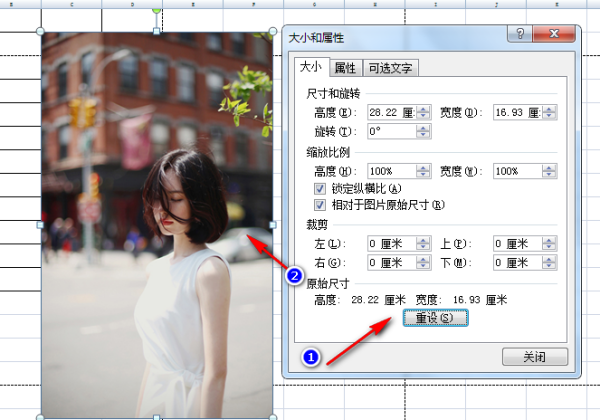This screenshot has width=600, height=420.
Task: Click the help question mark button in dialog
Action: (520, 34)
